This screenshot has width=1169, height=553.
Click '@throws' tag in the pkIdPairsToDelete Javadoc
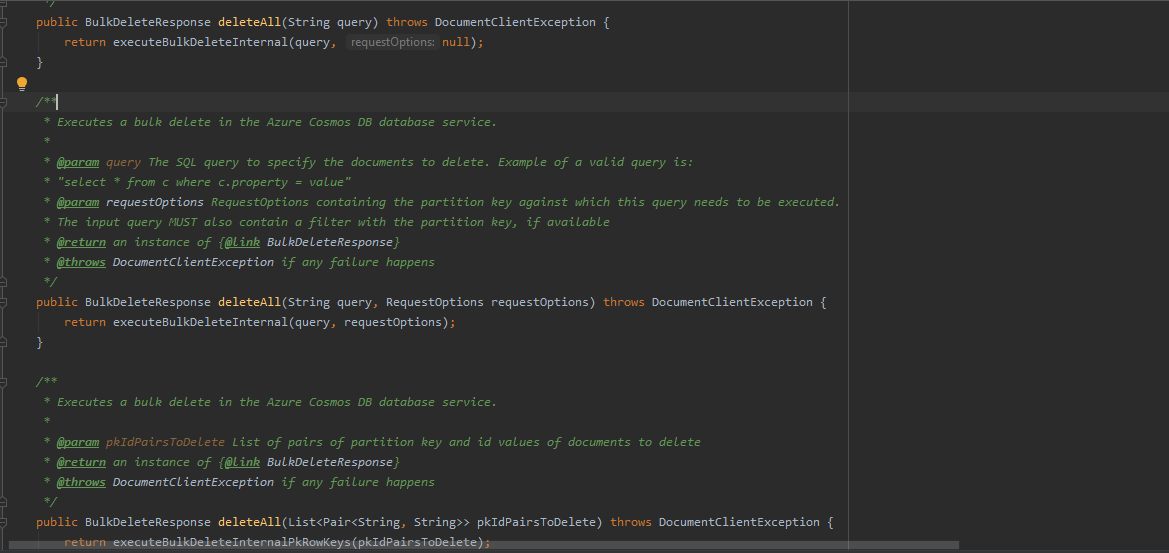[x=81, y=482]
